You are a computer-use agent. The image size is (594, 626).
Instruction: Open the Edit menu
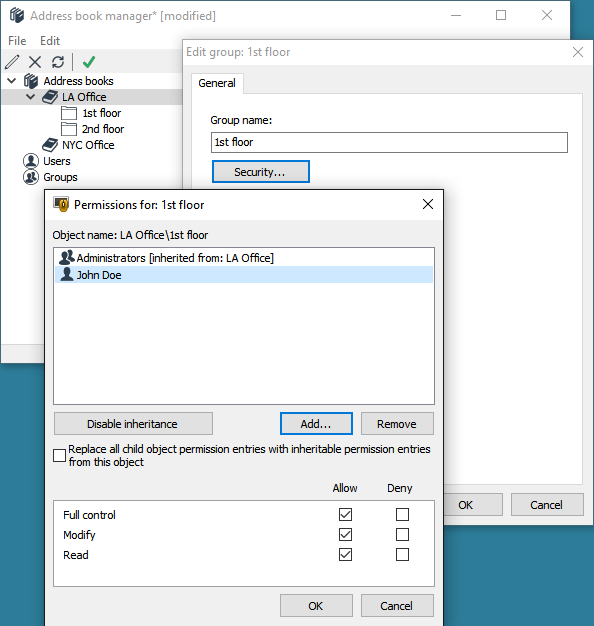pyautogui.click(x=50, y=41)
